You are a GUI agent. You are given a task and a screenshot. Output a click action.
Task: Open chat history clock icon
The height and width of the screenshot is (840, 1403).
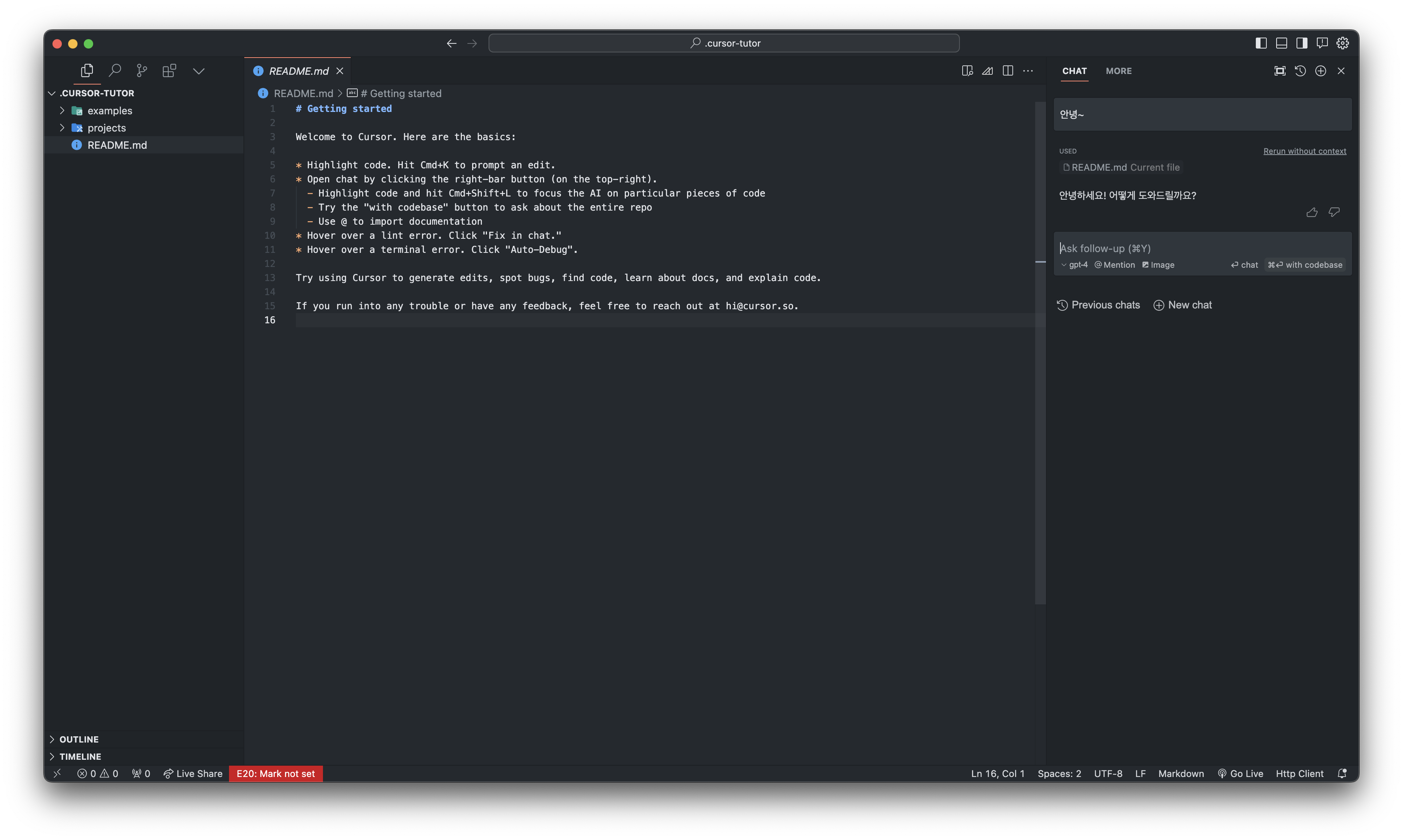click(1300, 71)
